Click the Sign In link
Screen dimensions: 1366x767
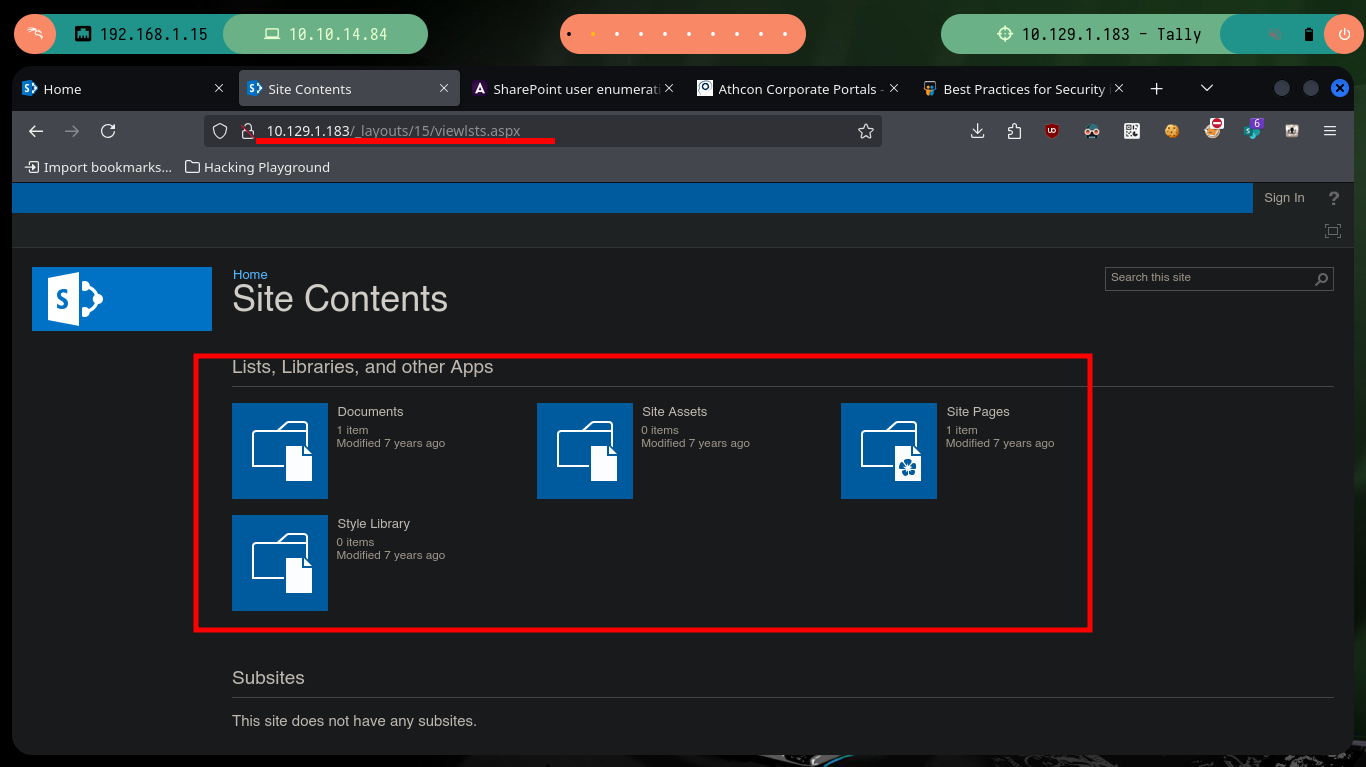[x=1284, y=198]
